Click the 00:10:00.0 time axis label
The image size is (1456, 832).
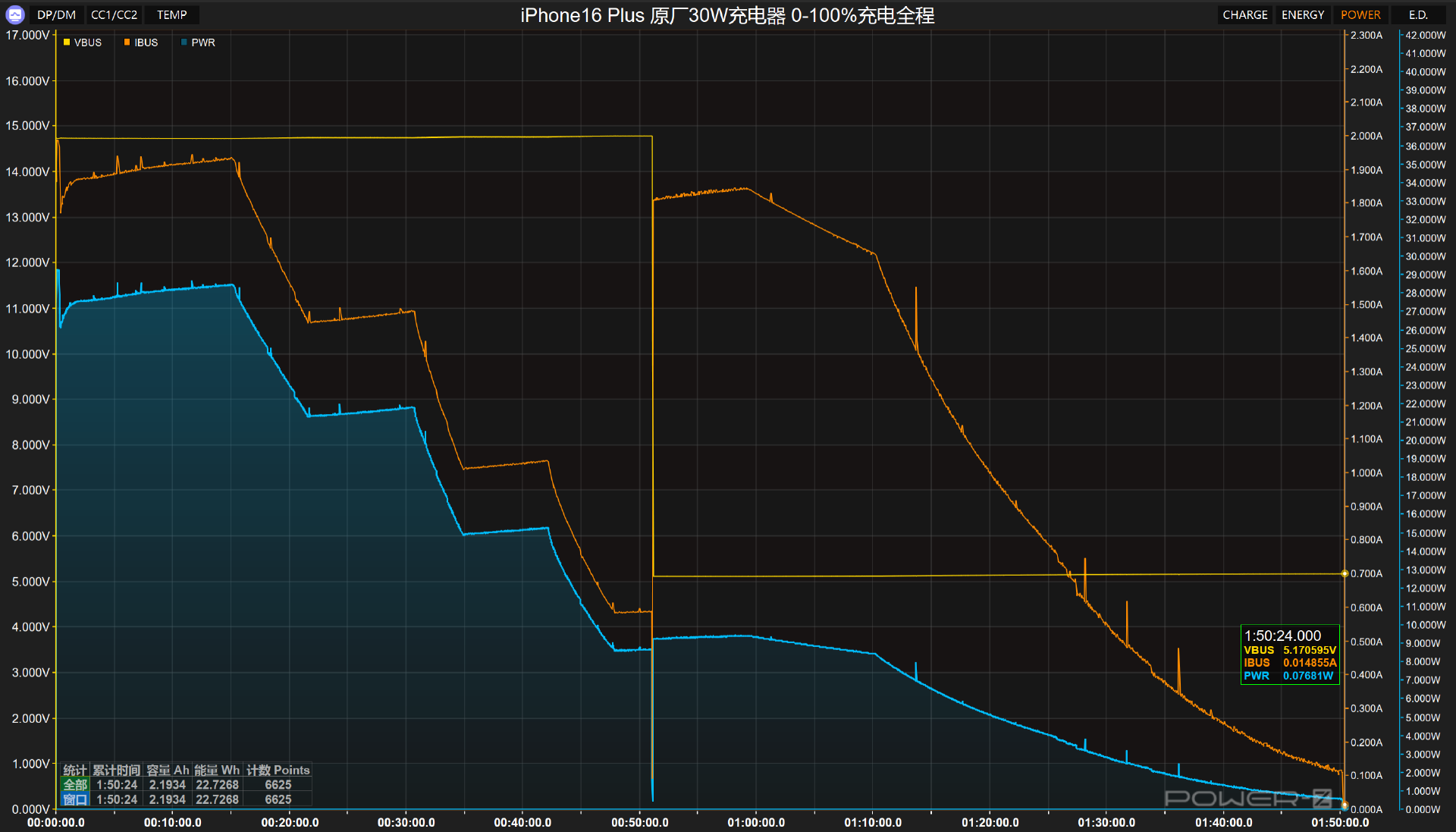[x=173, y=822]
